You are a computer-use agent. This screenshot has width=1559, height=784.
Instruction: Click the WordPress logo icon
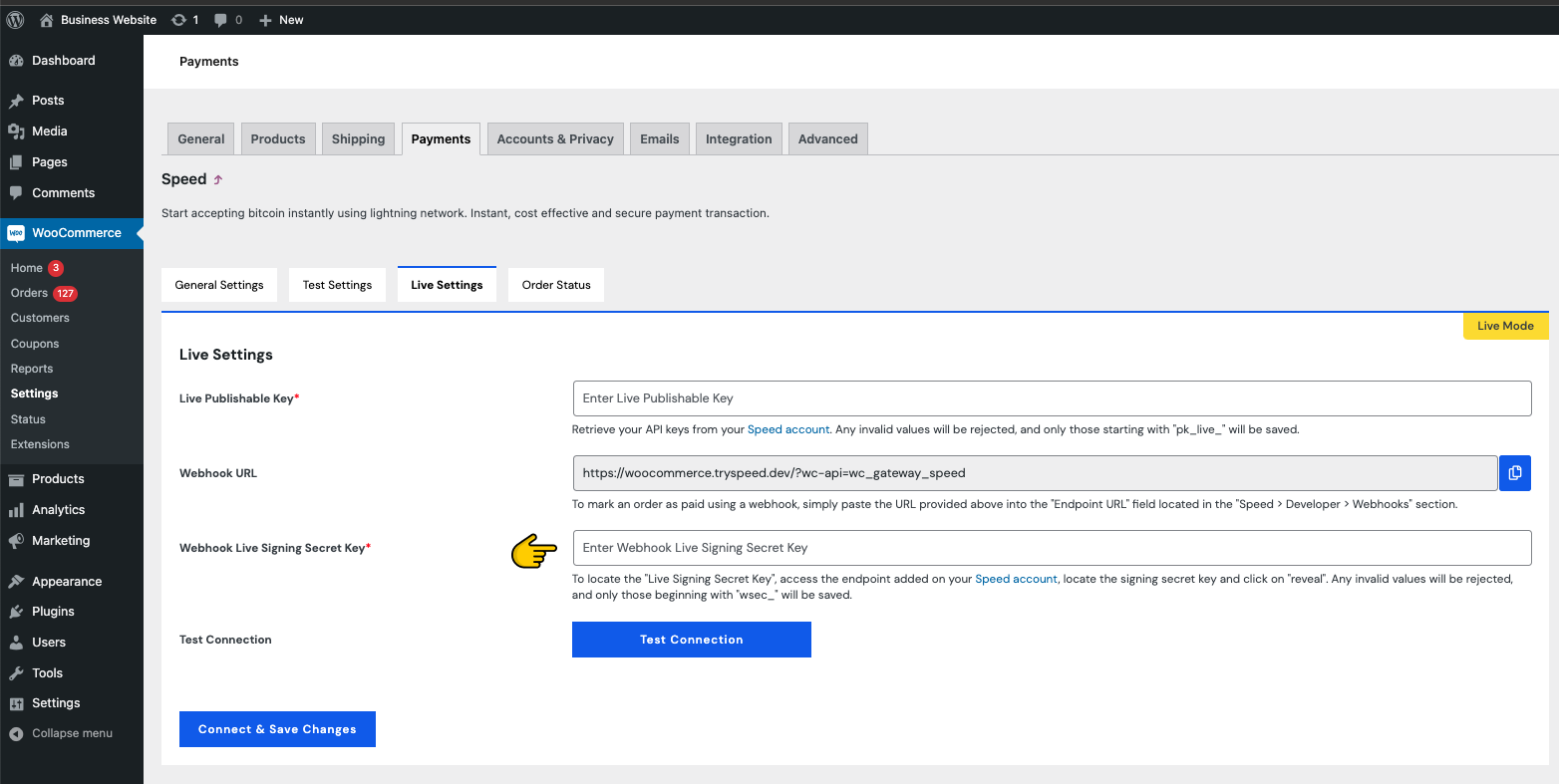(x=15, y=20)
